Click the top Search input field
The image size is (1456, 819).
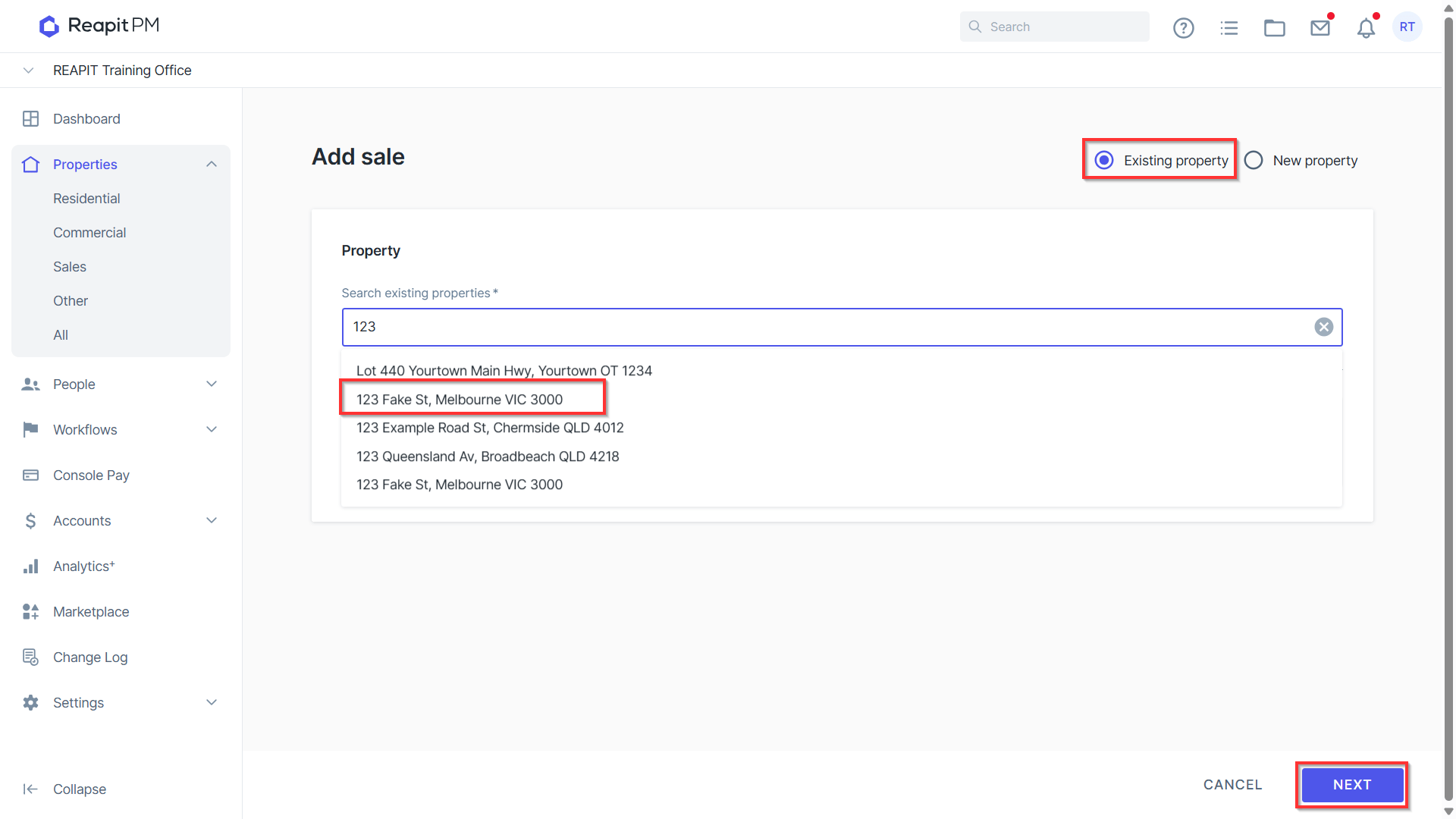[1054, 27]
